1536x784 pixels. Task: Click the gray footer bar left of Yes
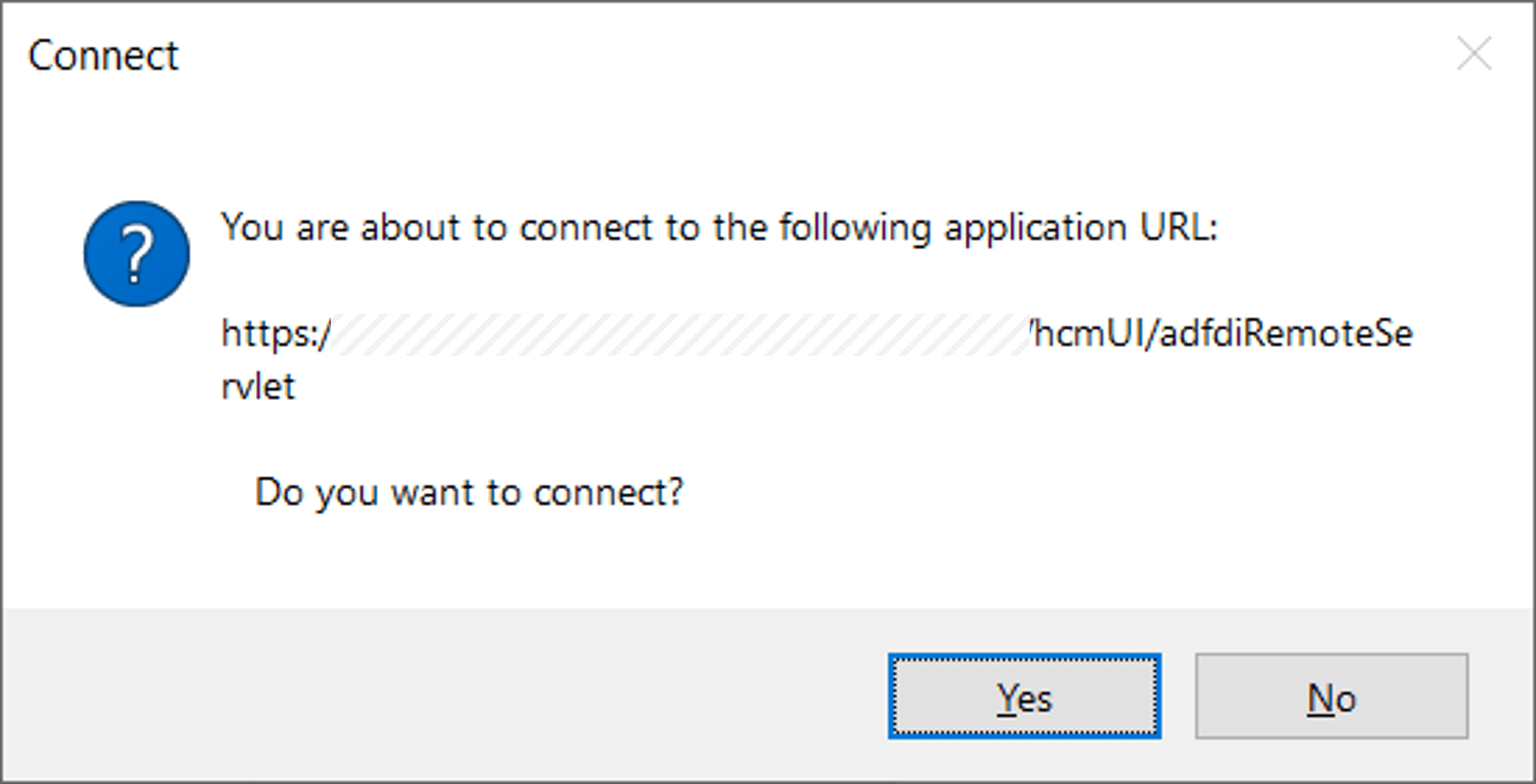(x=445, y=695)
